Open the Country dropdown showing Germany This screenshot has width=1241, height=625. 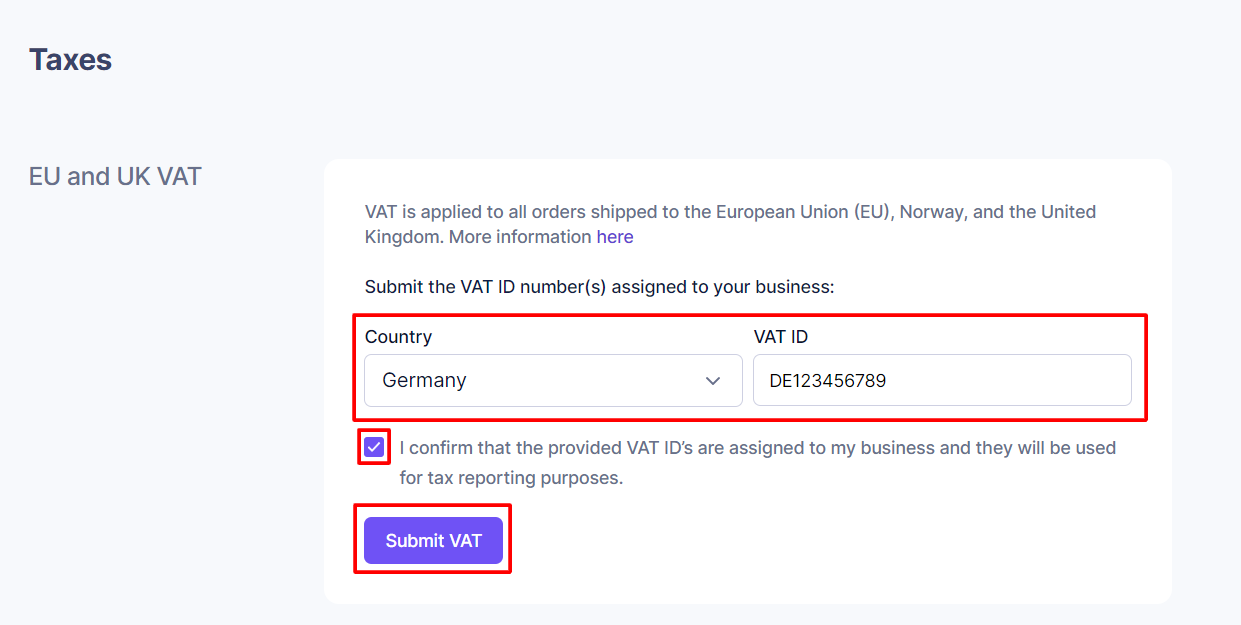(552, 381)
